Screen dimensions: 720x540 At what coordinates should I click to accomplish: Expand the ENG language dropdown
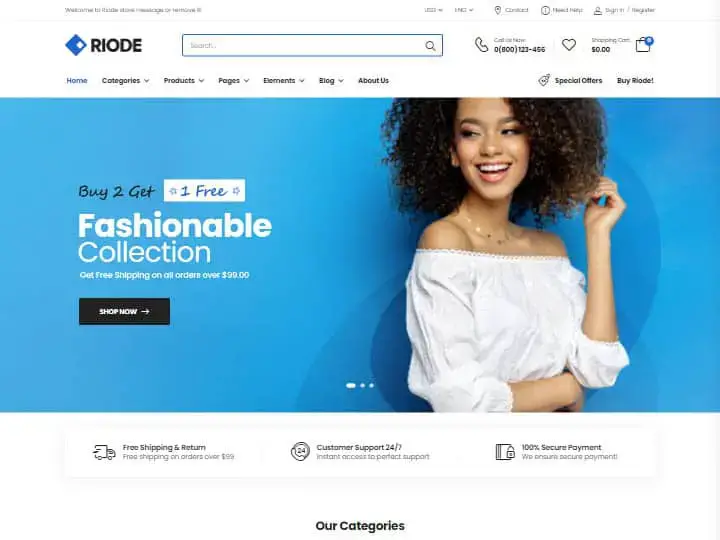click(464, 10)
